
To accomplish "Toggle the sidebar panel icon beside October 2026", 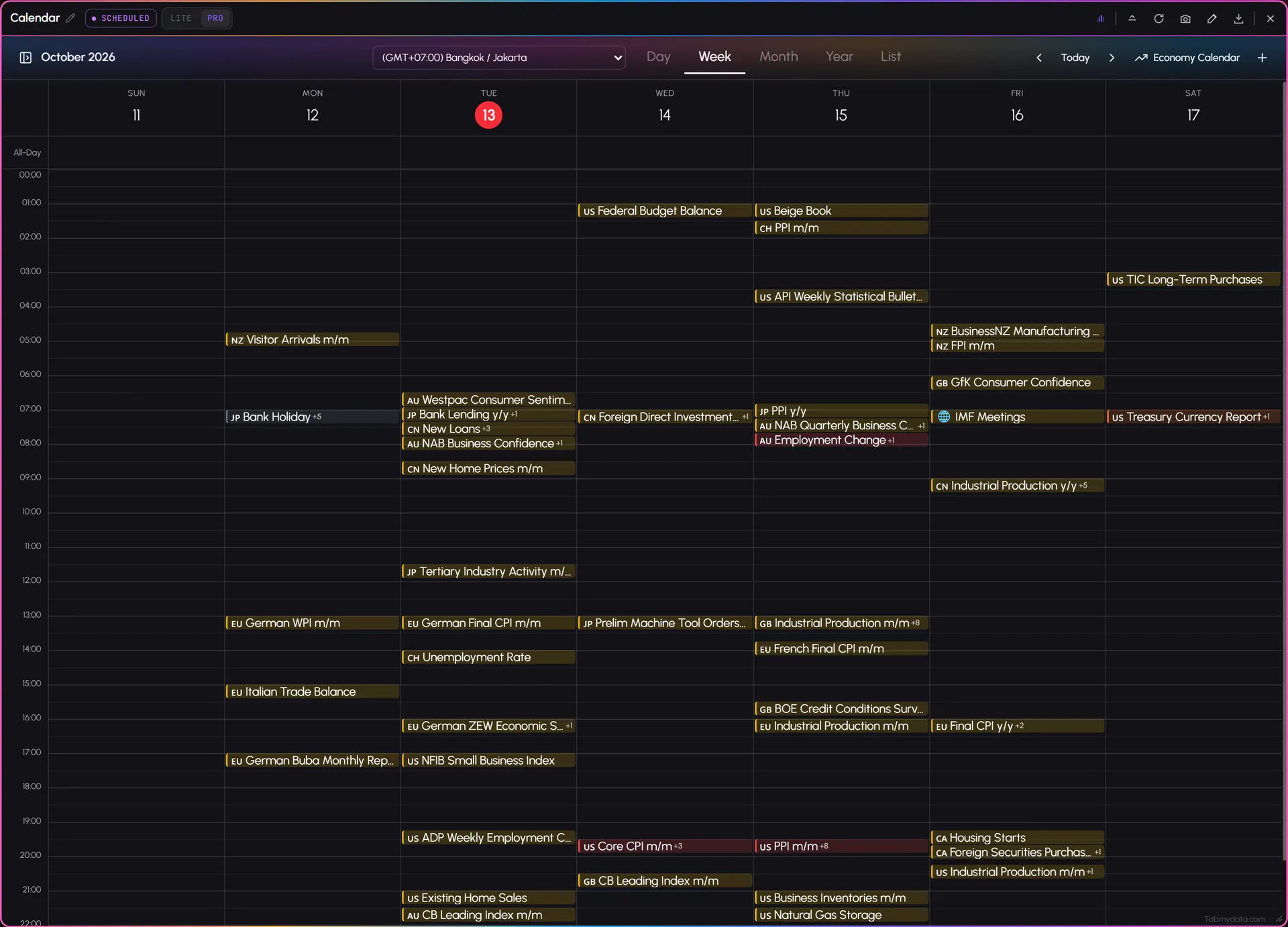I will click(25, 58).
